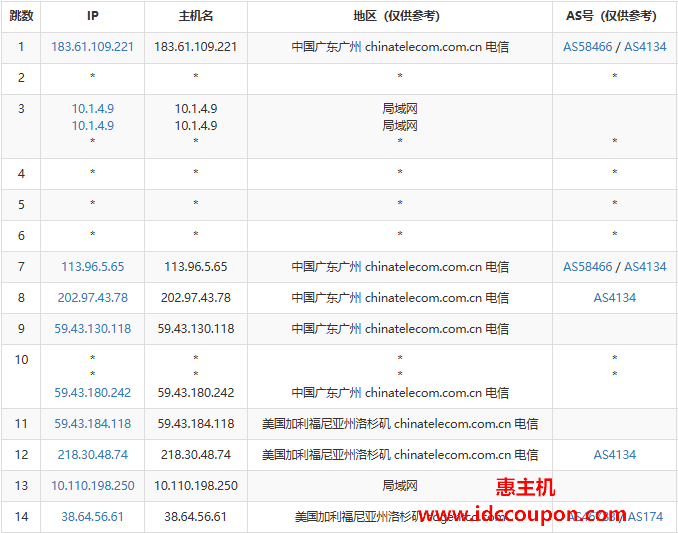Click AS4134 in the hop 12 row

coord(614,455)
